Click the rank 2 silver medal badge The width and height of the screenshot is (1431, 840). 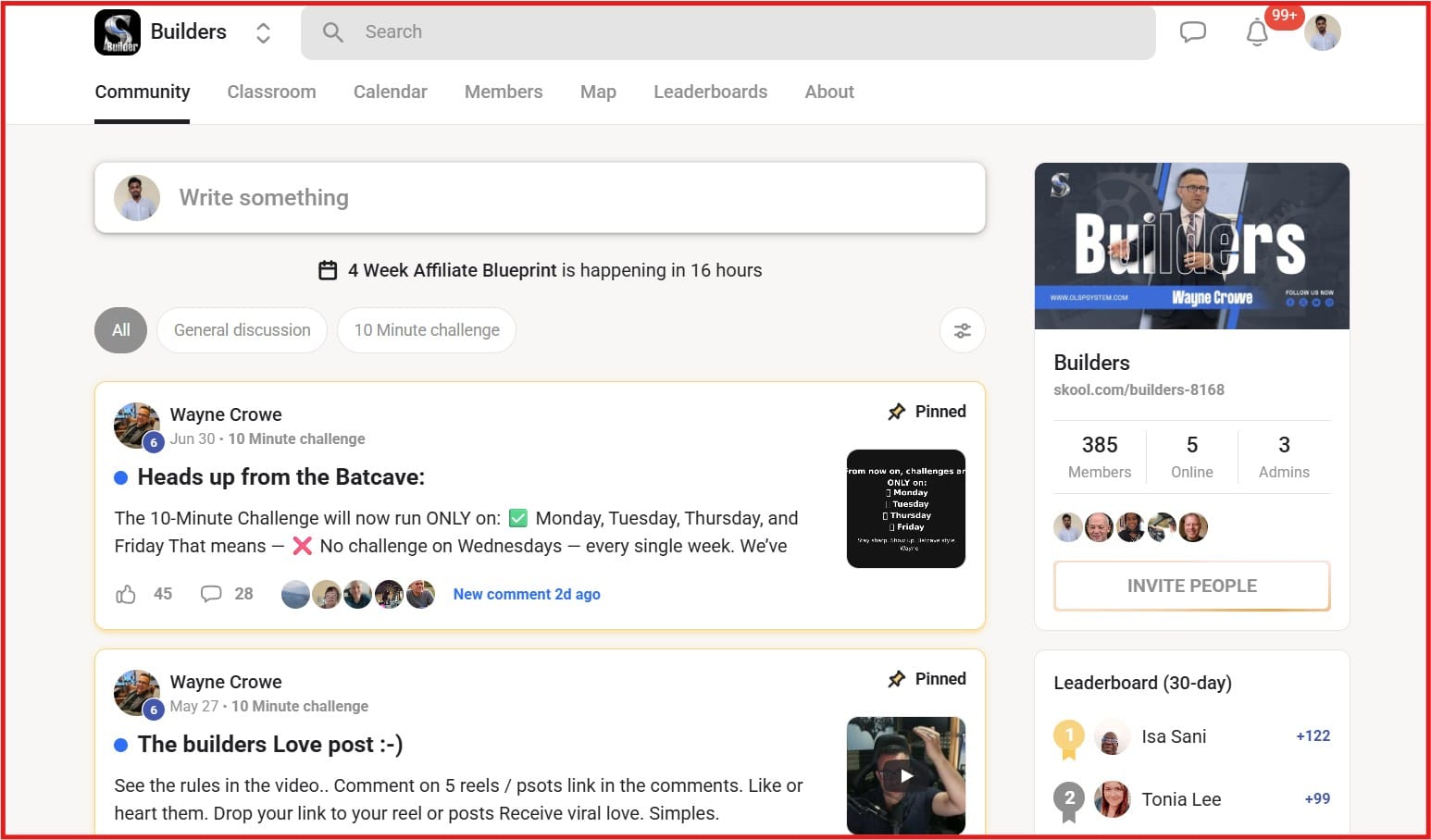point(1069,802)
